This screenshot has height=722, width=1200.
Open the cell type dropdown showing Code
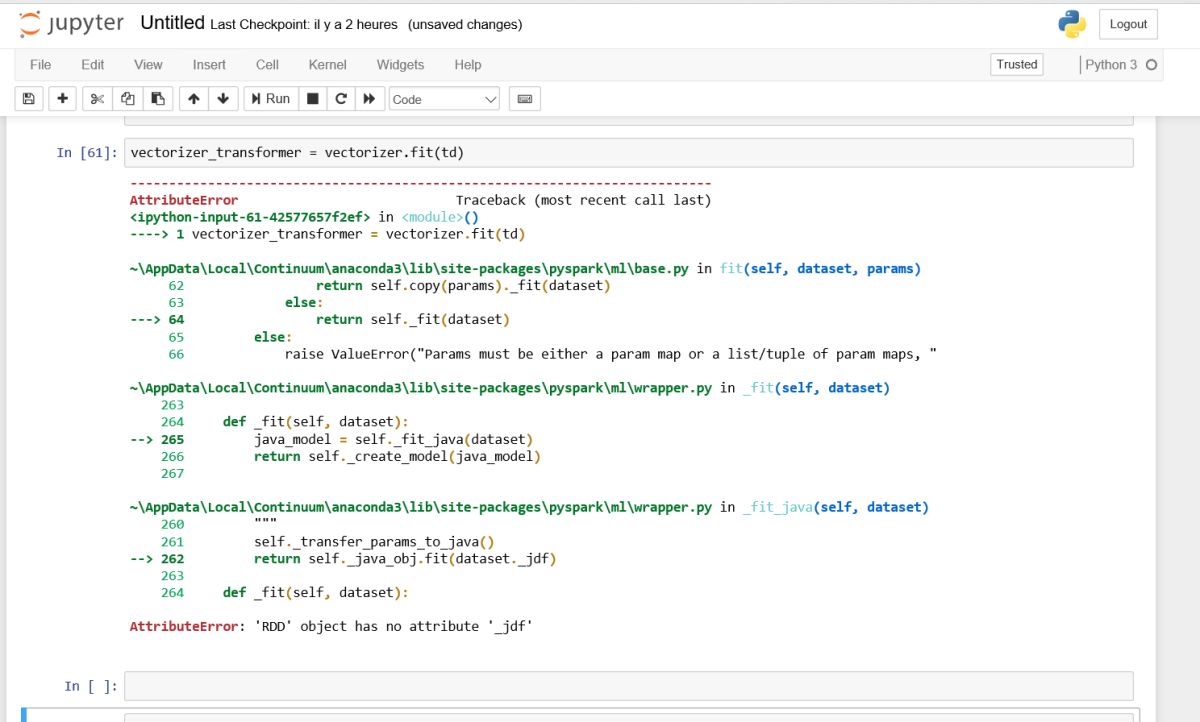point(444,99)
